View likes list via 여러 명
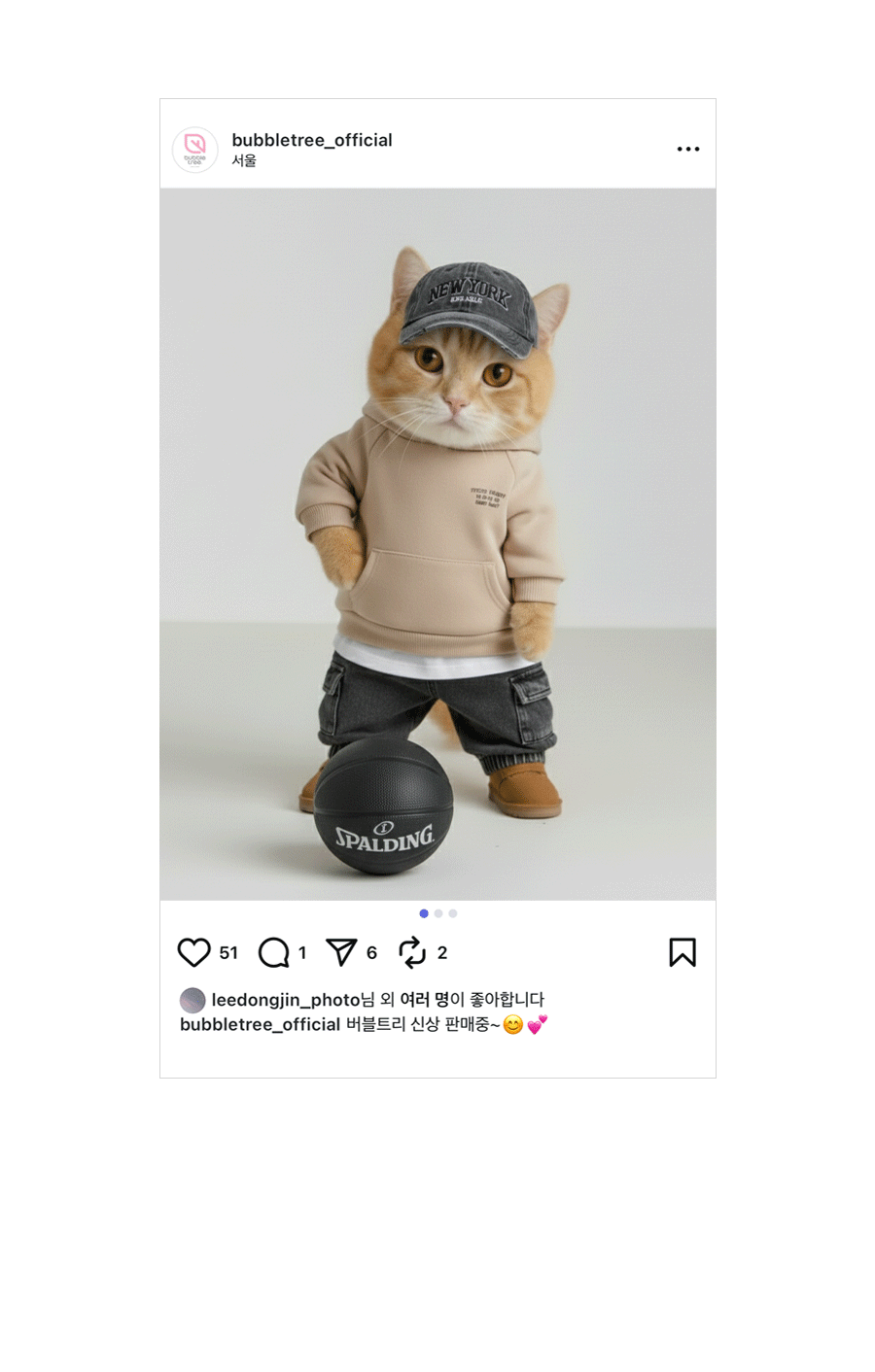 pos(425,999)
